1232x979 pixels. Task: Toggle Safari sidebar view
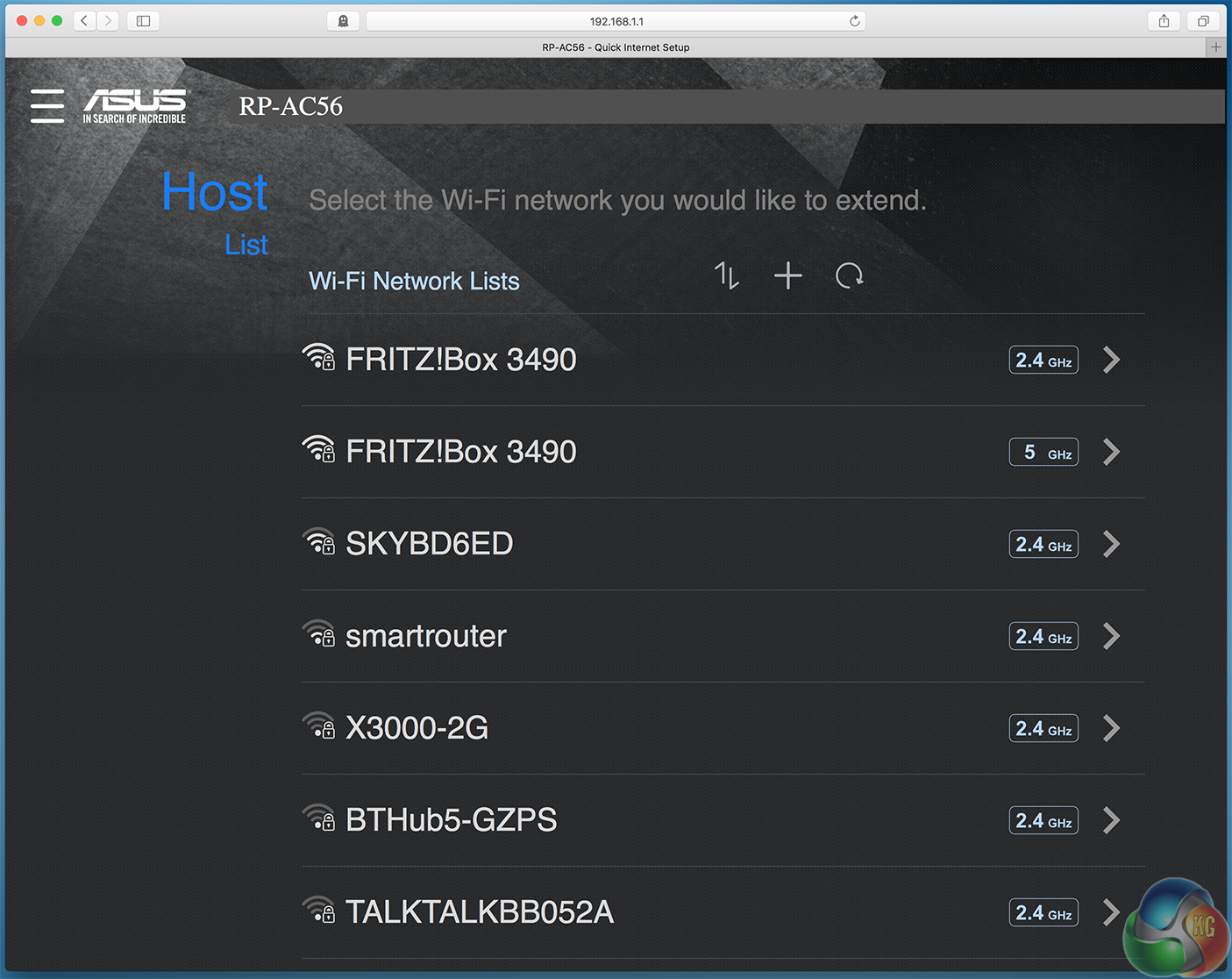click(143, 21)
